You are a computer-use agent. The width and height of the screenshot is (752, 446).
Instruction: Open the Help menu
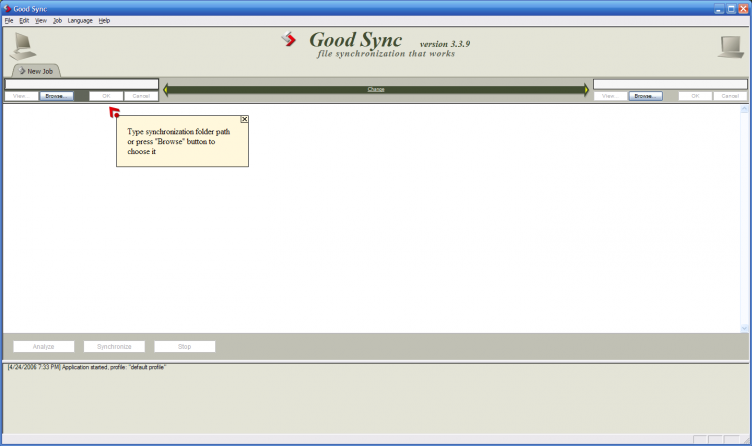[x=104, y=20]
